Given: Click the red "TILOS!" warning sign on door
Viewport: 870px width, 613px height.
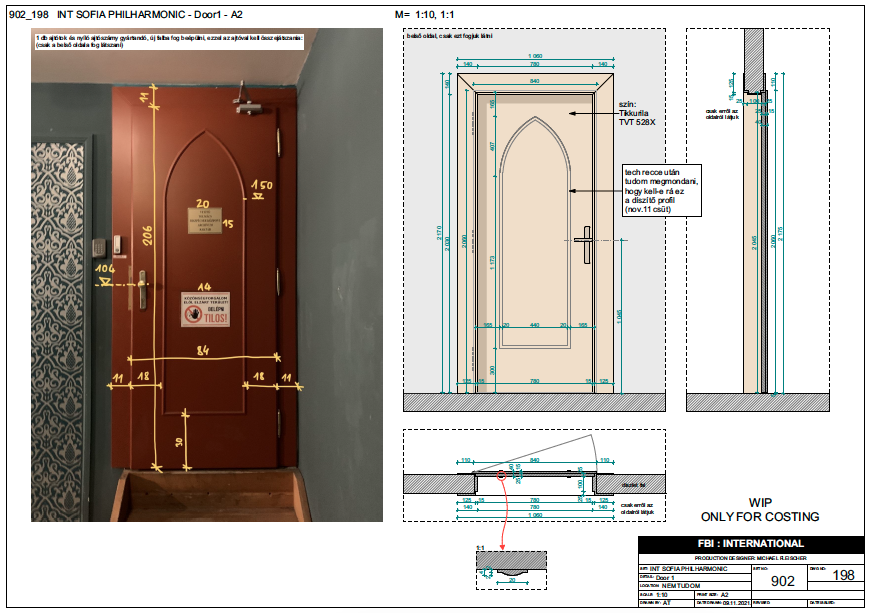Looking at the screenshot, I should pyautogui.click(x=205, y=310).
